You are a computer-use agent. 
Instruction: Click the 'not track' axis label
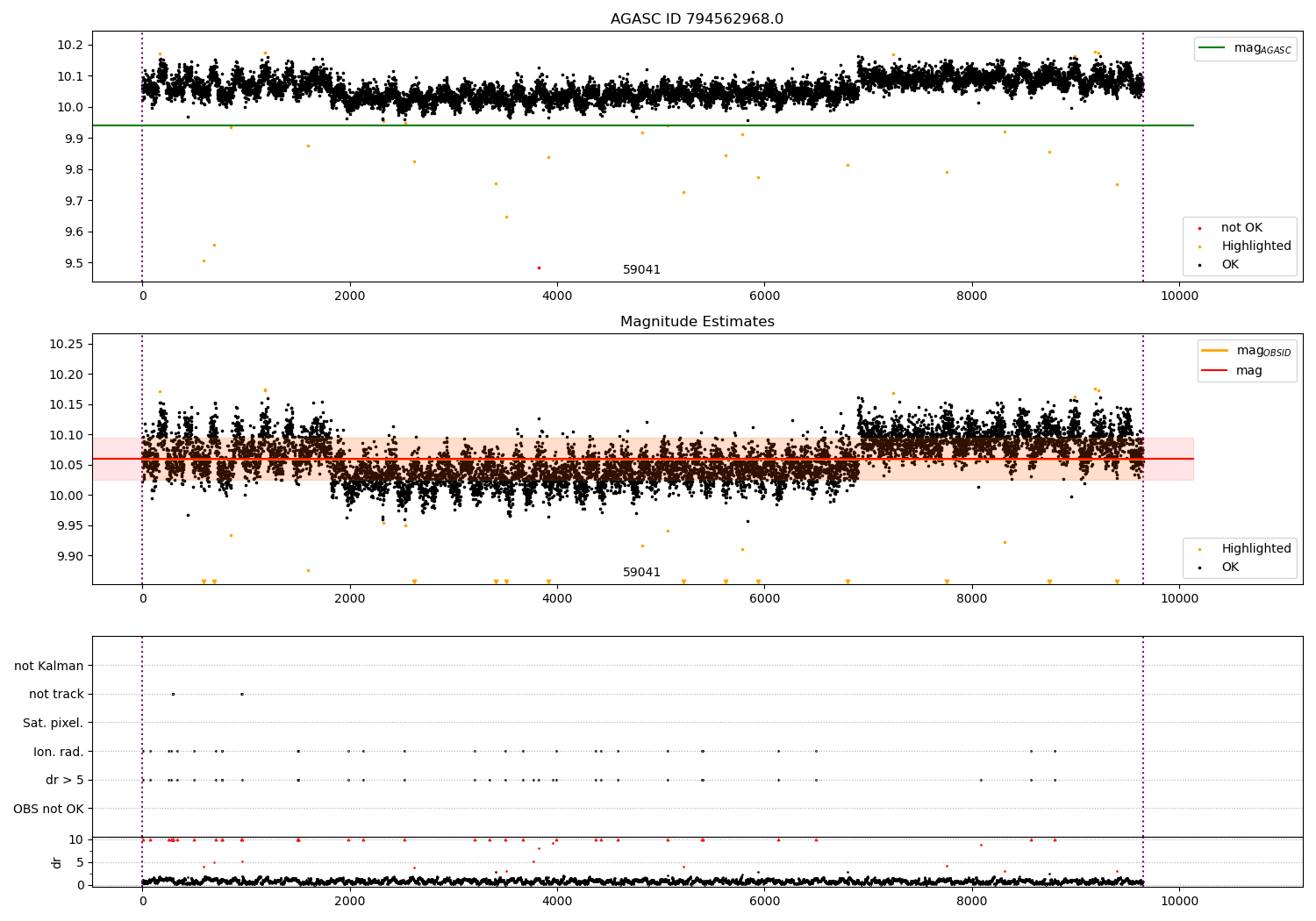click(x=56, y=695)
